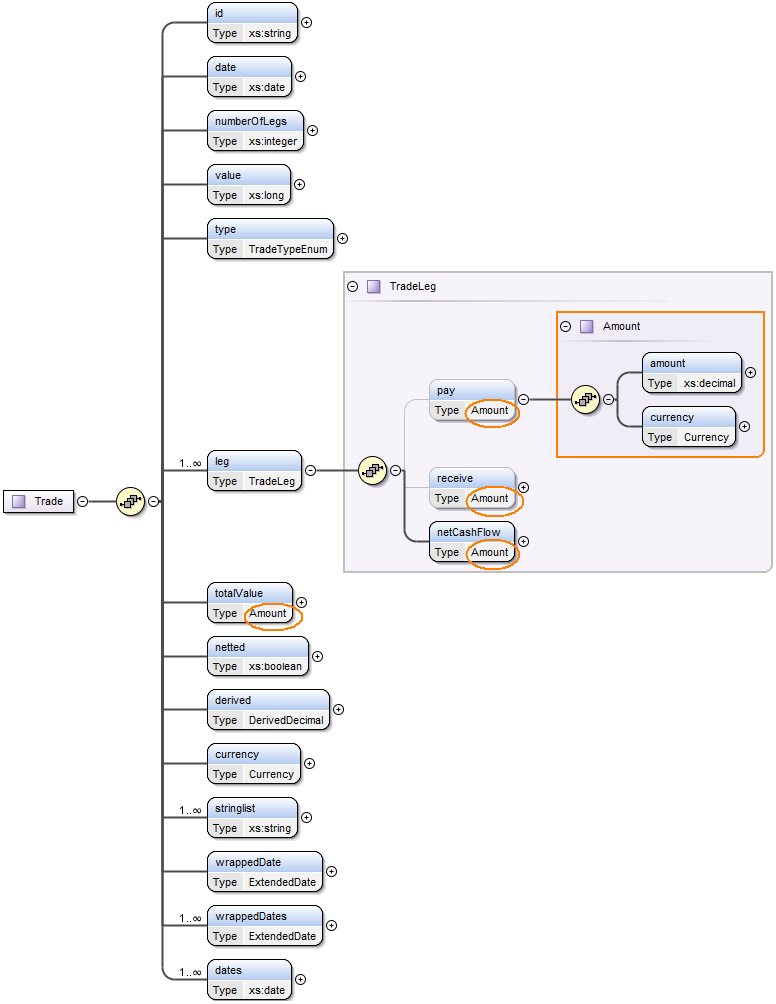Expand the totalValue element

click(x=302, y=603)
